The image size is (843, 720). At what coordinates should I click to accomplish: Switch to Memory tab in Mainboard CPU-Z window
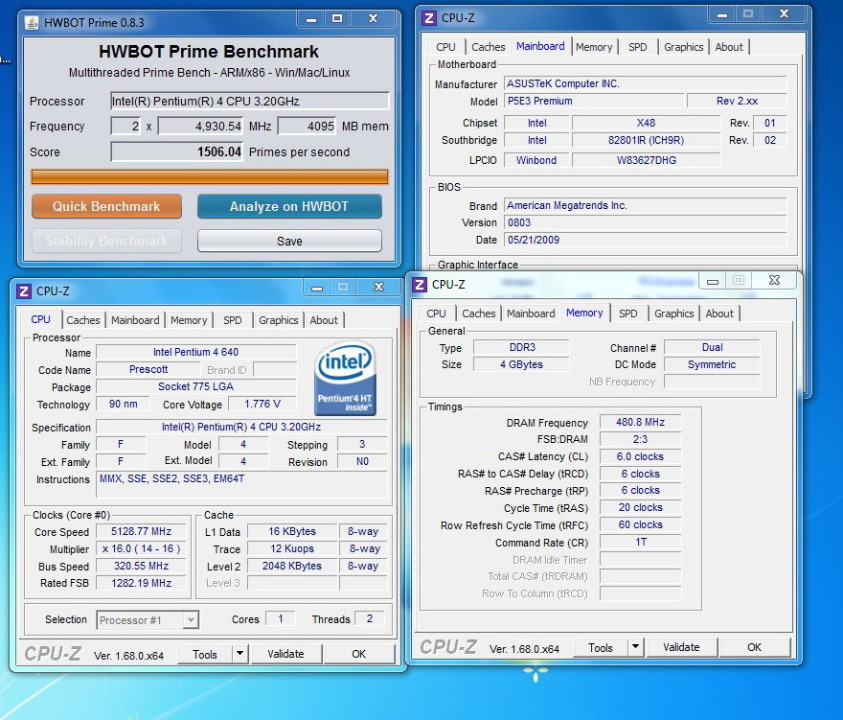pos(594,47)
